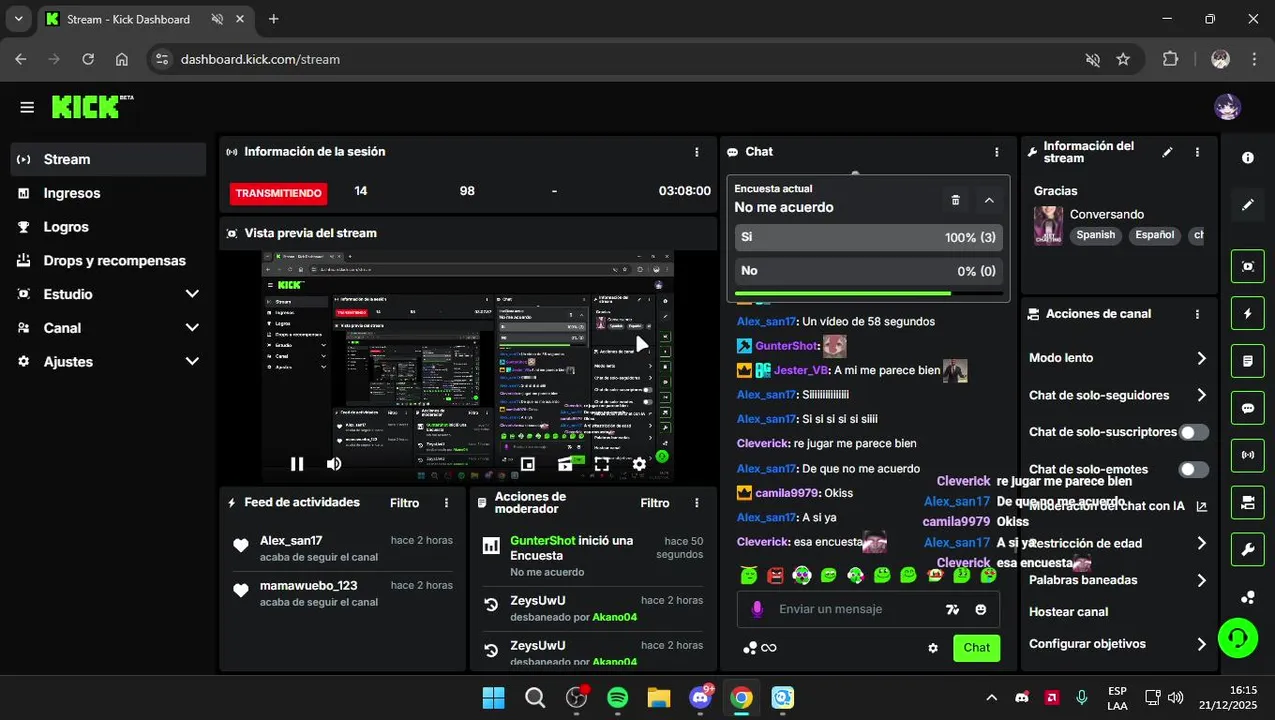Click the info icon in right sidebar
Viewport: 1275px width, 720px height.
1248,158
